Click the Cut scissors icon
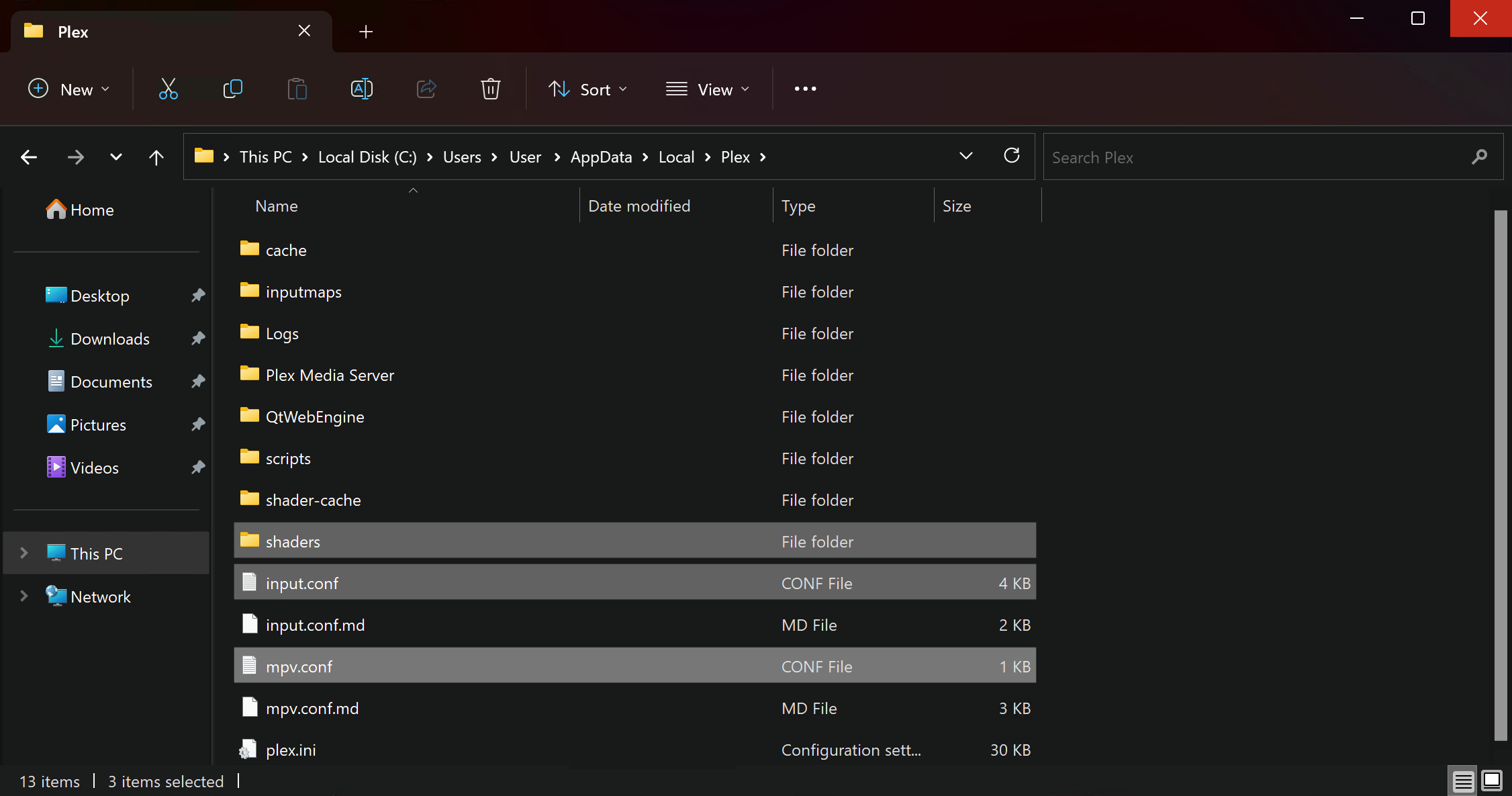Image resolution: width=1512 pixels, height=796 pixels. tap(168, 89)
